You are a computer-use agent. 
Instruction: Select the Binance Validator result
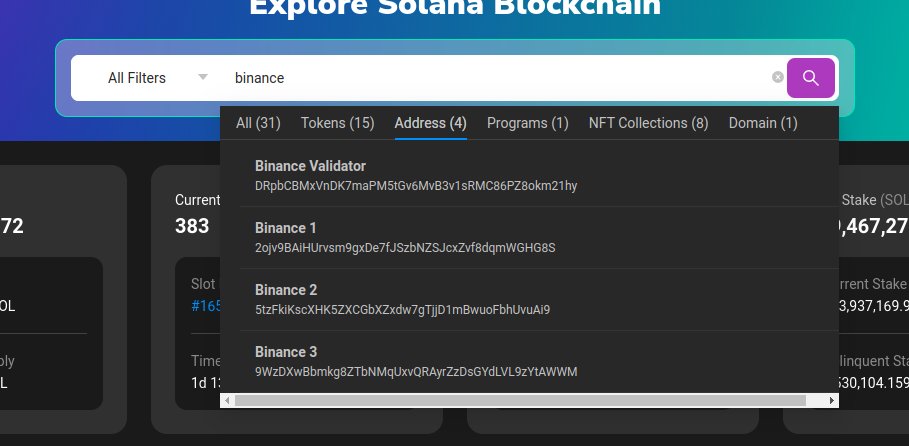[x=310, y=166]
